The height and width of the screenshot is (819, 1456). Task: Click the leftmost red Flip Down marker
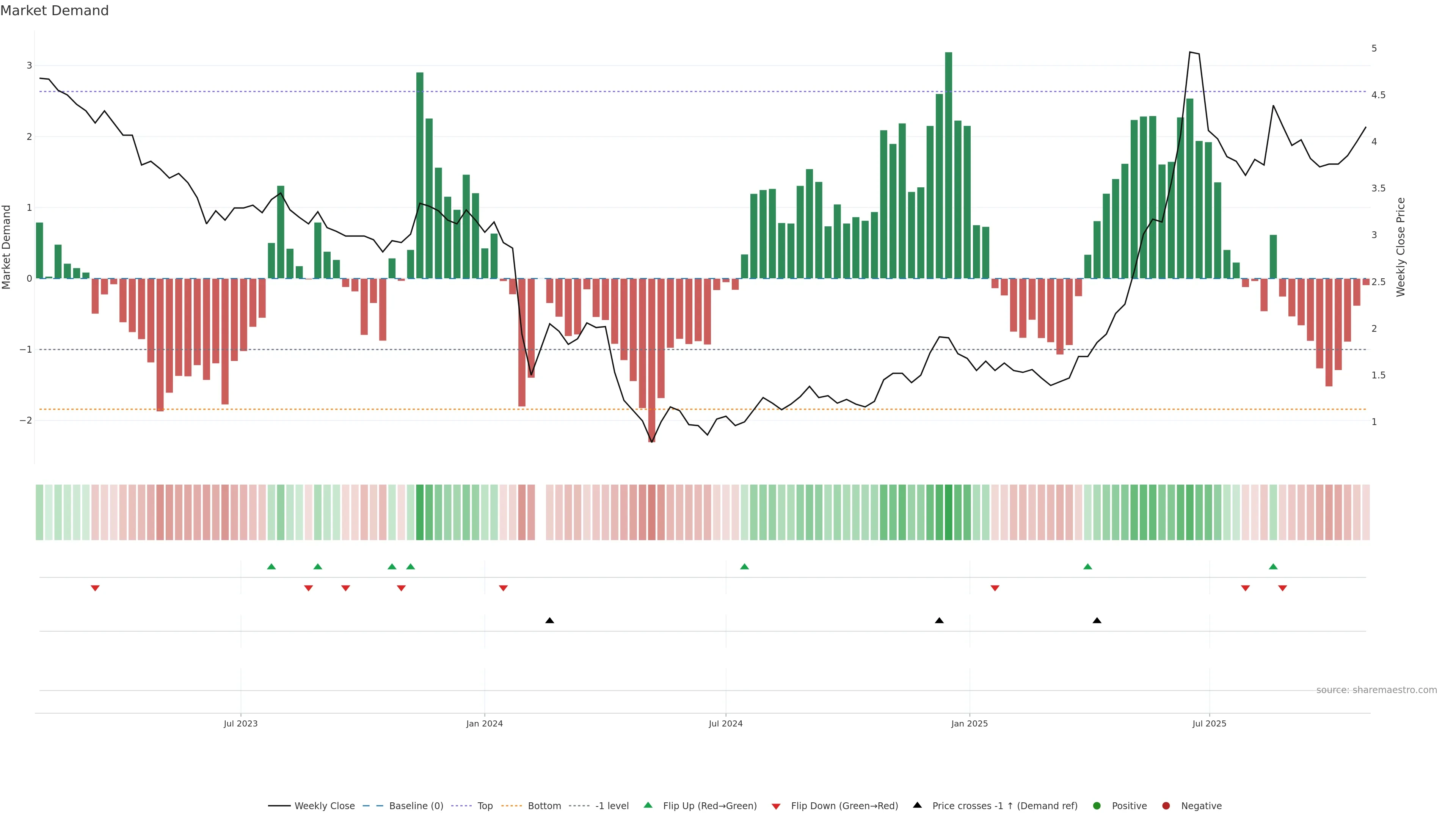(x=95, y=588)
